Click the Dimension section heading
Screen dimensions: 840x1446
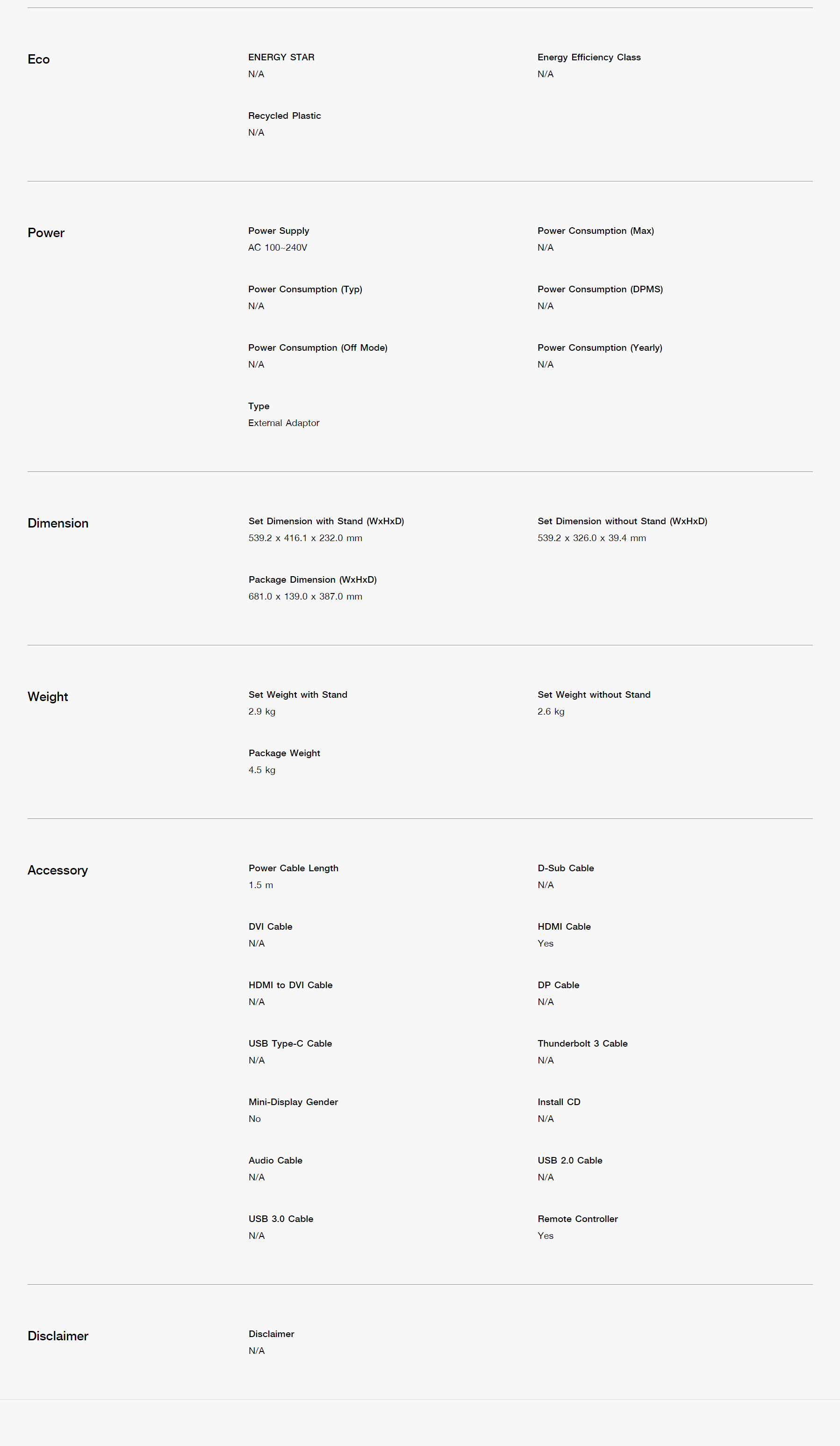[x=58, y=523]
